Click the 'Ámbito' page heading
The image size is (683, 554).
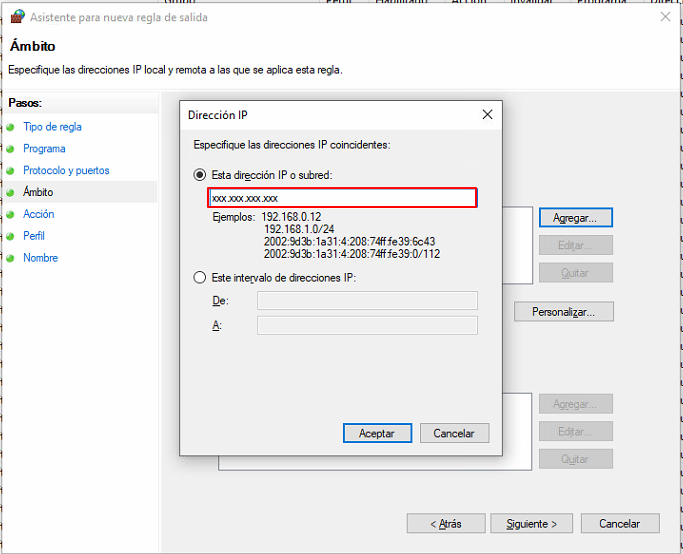[x=33, y=46]
